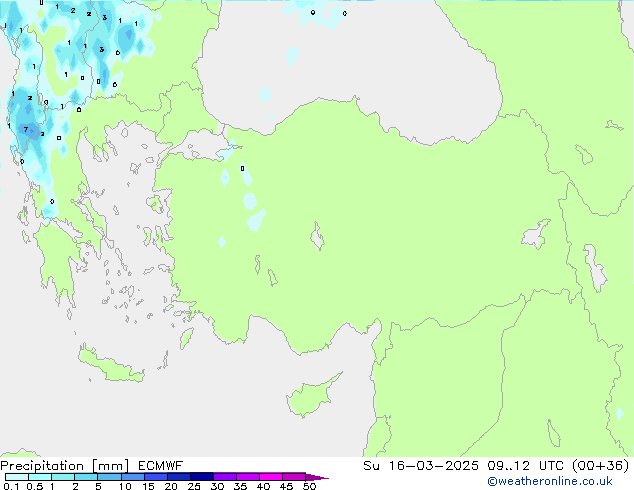634x490 pixels.
Task: Open the weatheronline.co.uk copyright link
Action: click(x=550, y=481)
